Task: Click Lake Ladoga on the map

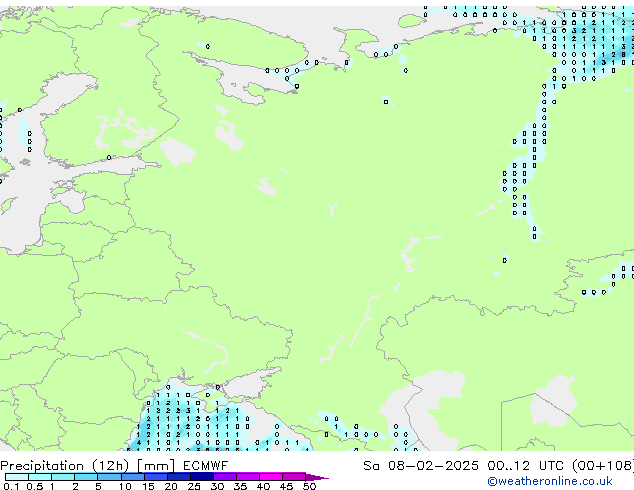Action: [177, 152]
